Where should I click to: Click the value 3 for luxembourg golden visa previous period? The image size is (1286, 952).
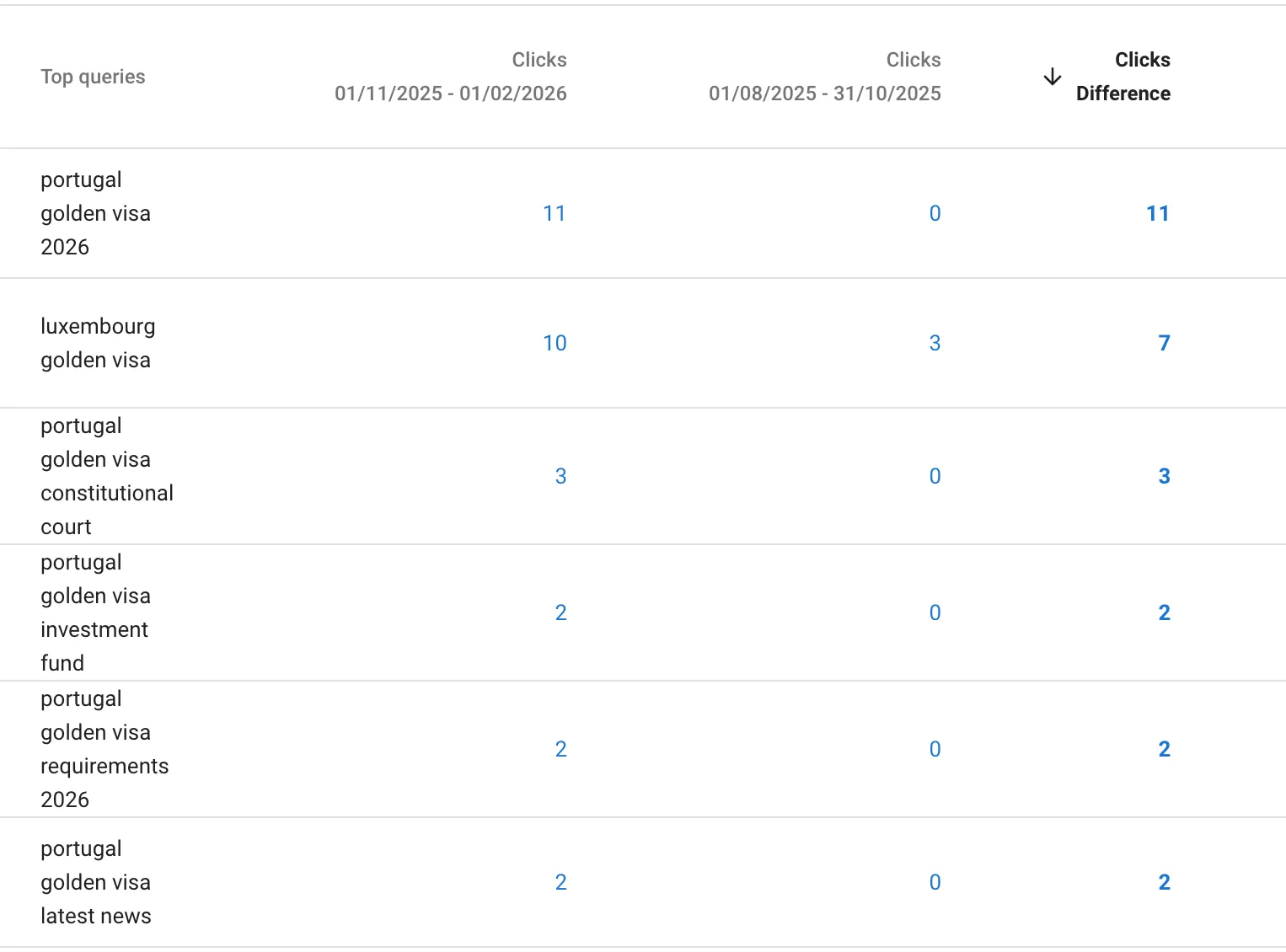pos(935,343)
